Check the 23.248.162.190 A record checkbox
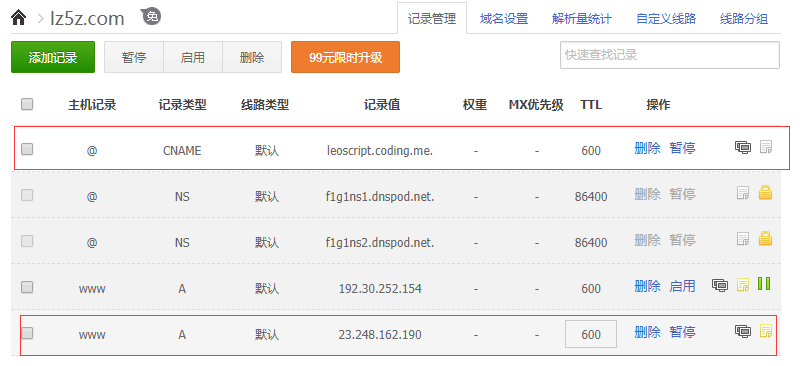The width and height of the screenshot is (800, 366). point(27,333)
